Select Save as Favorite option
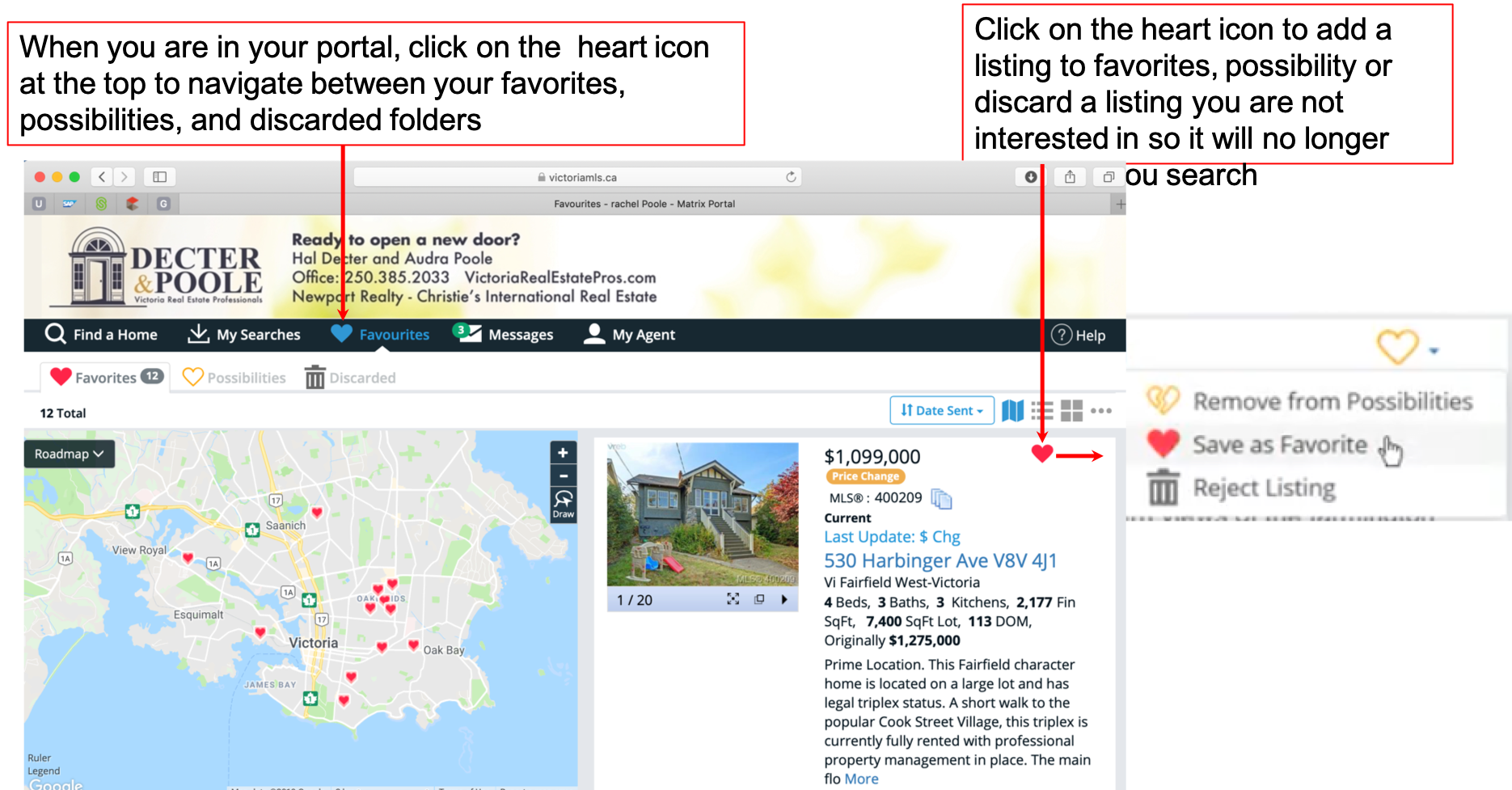The width and height of the screenshot is (1512, 790). [x=1279, y=445]
